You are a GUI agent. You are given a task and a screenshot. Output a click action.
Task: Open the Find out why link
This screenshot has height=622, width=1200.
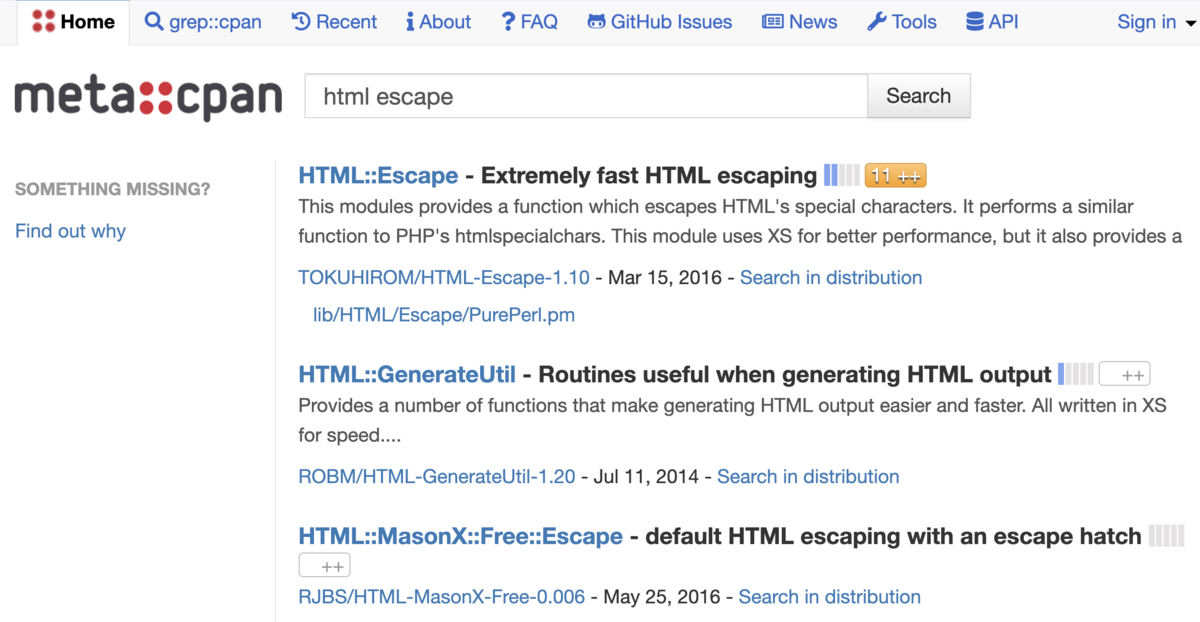point(70,231)
